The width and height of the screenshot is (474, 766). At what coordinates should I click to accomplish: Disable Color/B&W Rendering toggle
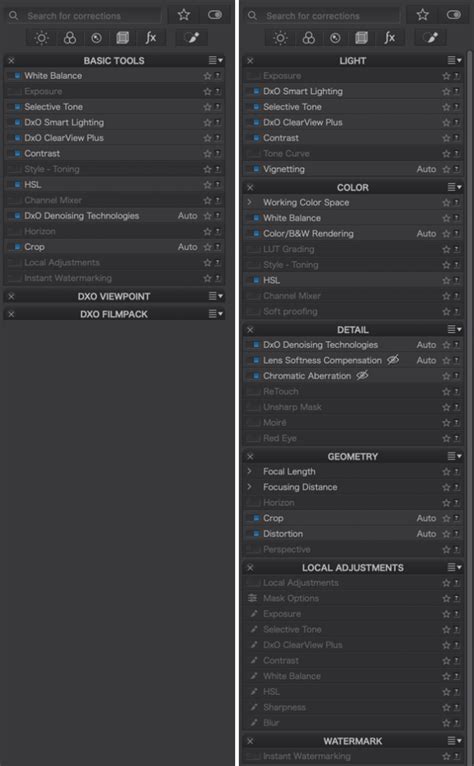click(x=253, y=234)
